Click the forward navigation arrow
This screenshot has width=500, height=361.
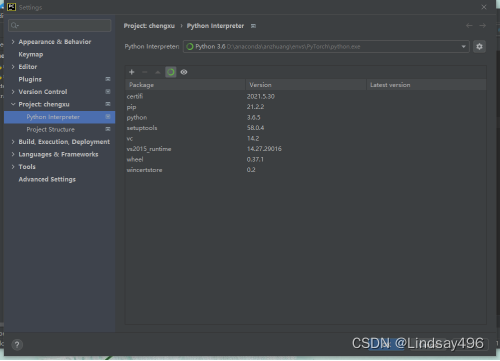482,26
